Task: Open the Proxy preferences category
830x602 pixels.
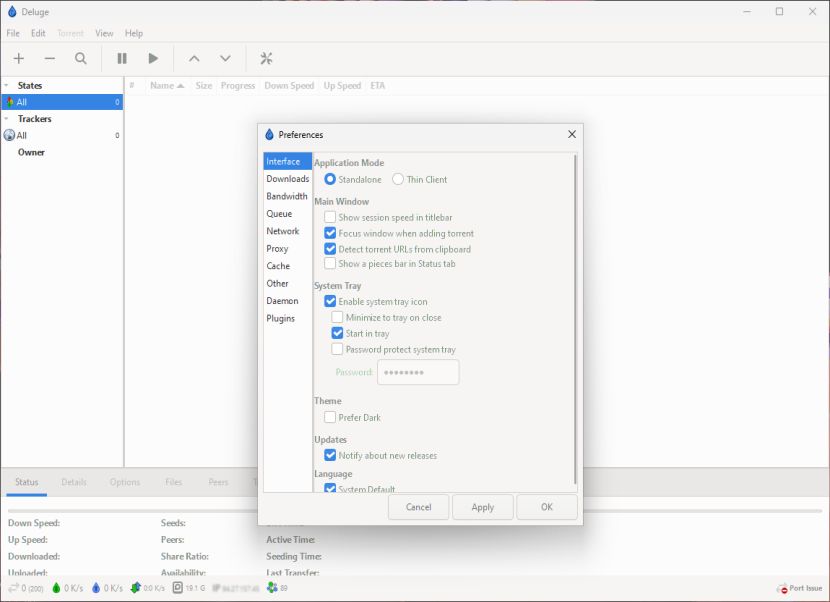Action: 287,249
